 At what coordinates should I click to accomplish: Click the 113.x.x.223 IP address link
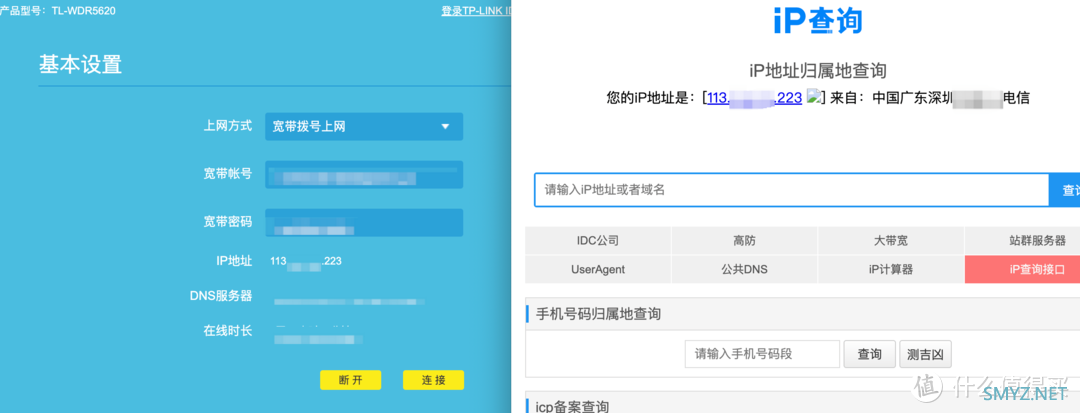(754, 98)
